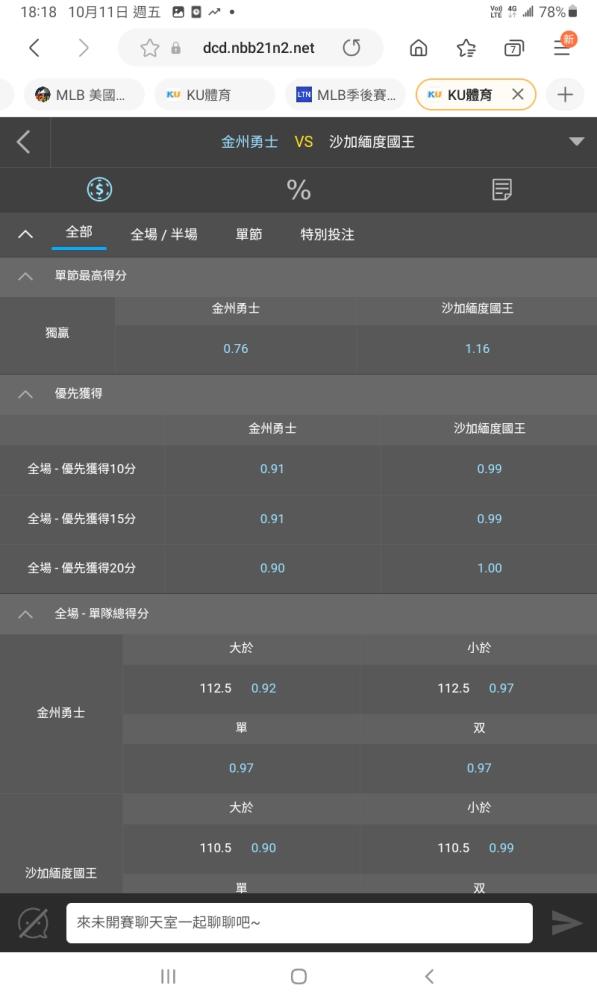Screen dimensions: 597x1000
Task: Collapse the 單節最高得分 section
Action: 26,276
